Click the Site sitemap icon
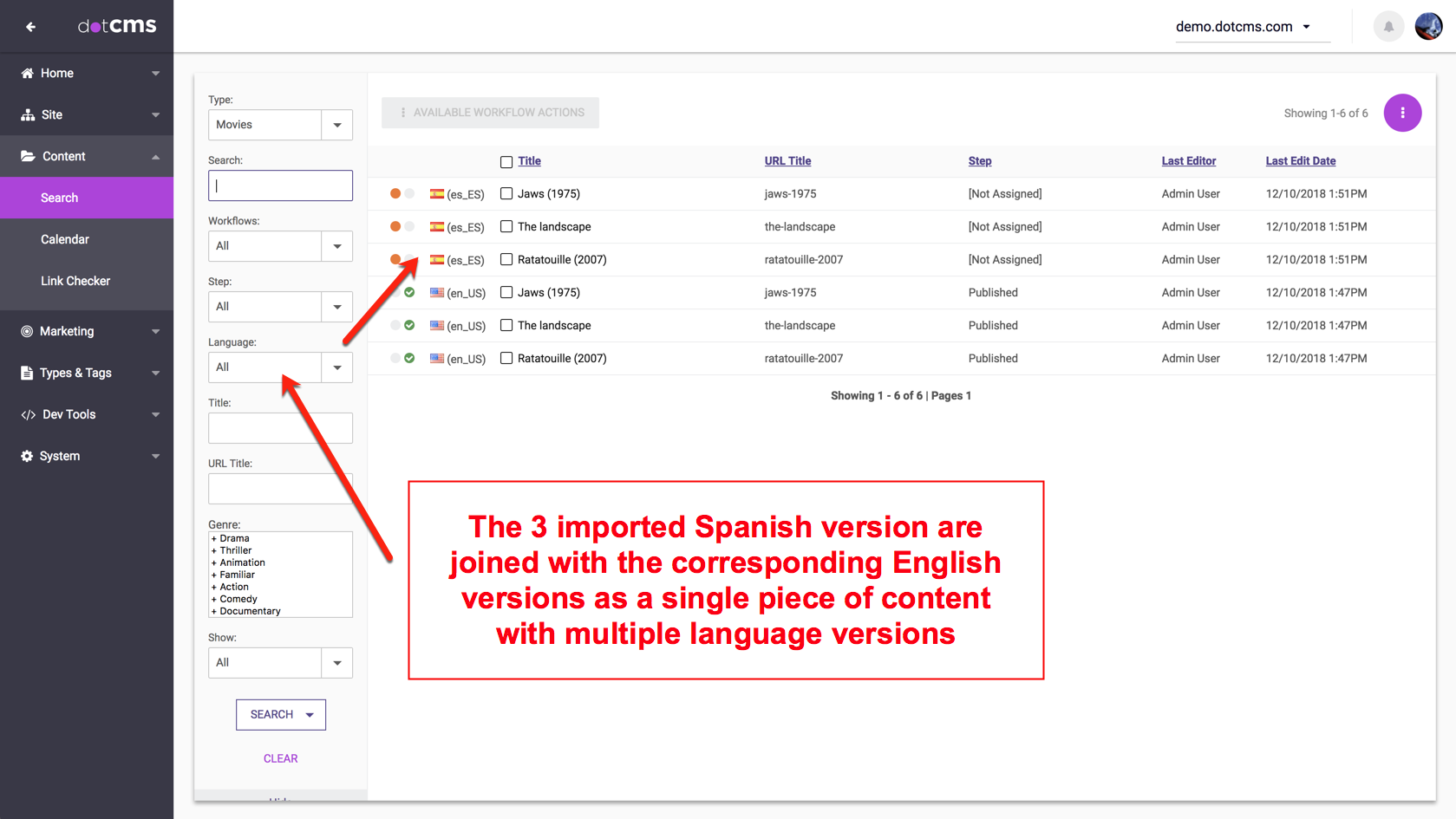Screen dimensions: 1456x819 28,114
